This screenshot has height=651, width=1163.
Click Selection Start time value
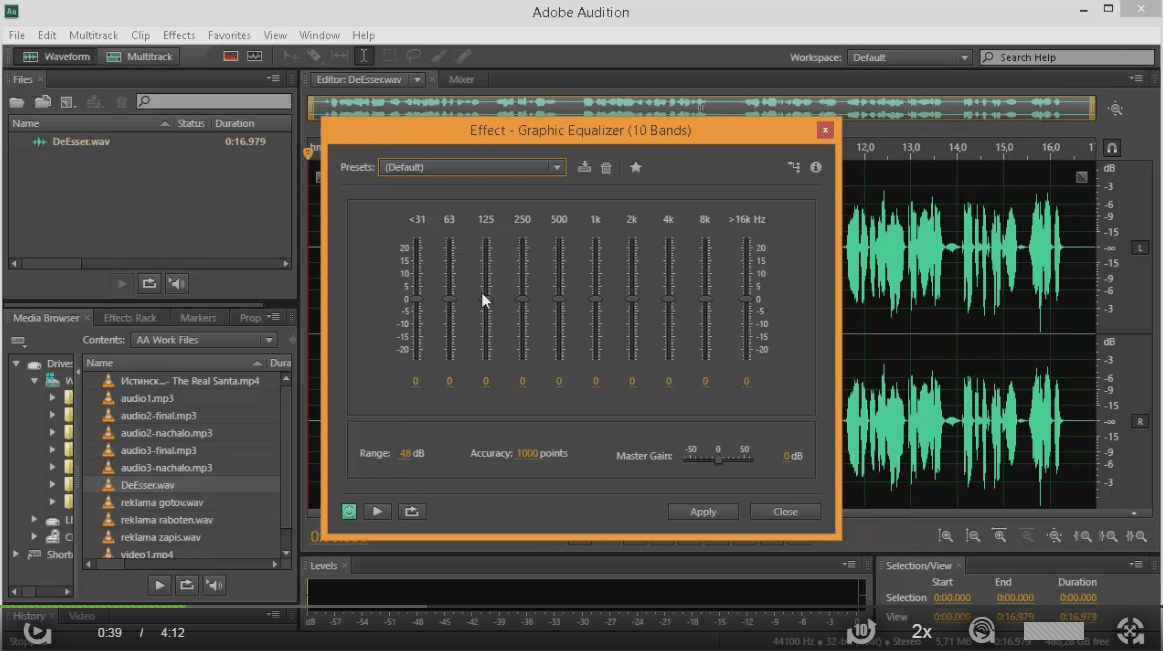pos(952,598)
